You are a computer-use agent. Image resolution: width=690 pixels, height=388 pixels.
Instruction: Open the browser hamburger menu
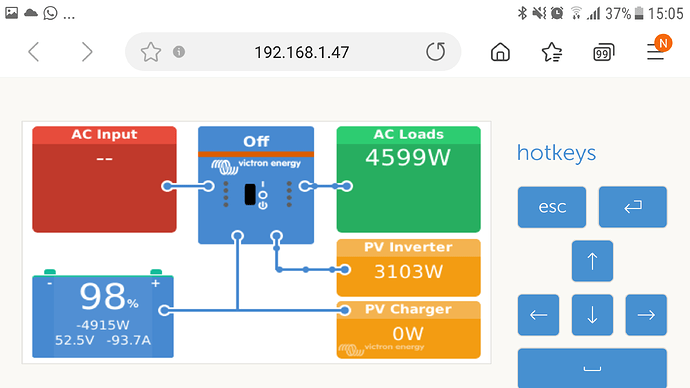(655, 52)
